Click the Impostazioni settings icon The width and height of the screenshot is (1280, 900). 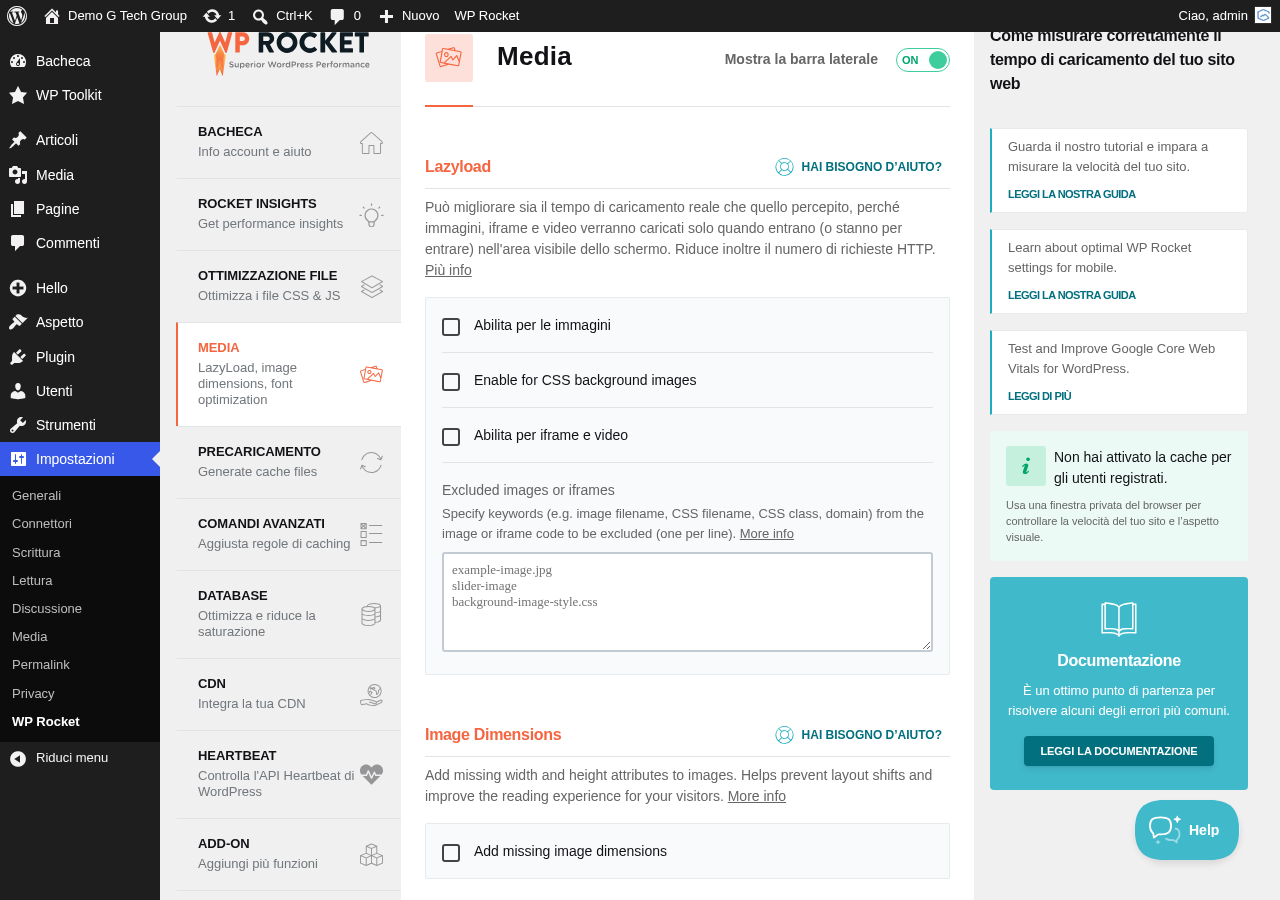tap(18, 459)
